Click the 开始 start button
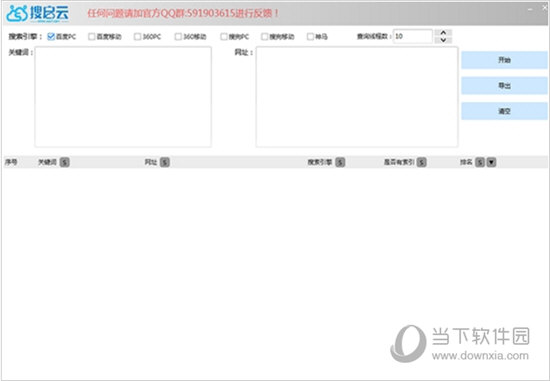This screenshot has width=550, height=381. [x=504, y=60]
